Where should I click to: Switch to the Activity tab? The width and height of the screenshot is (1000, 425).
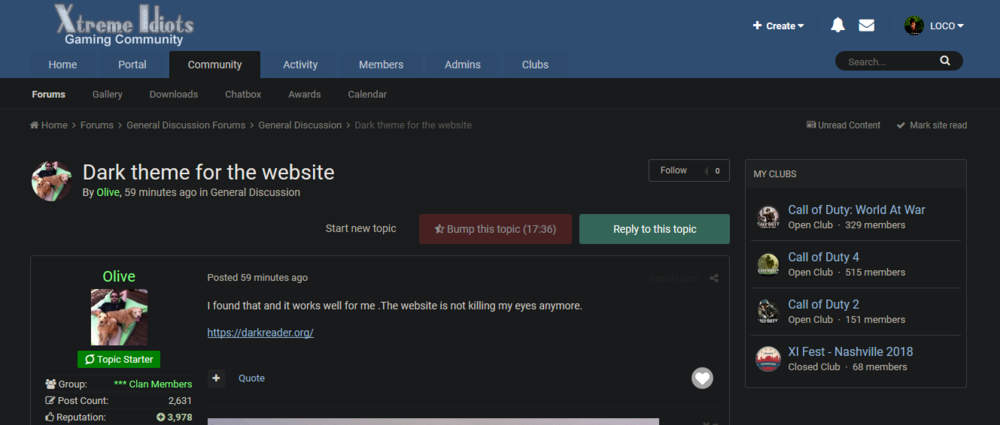tap(300, 64)
